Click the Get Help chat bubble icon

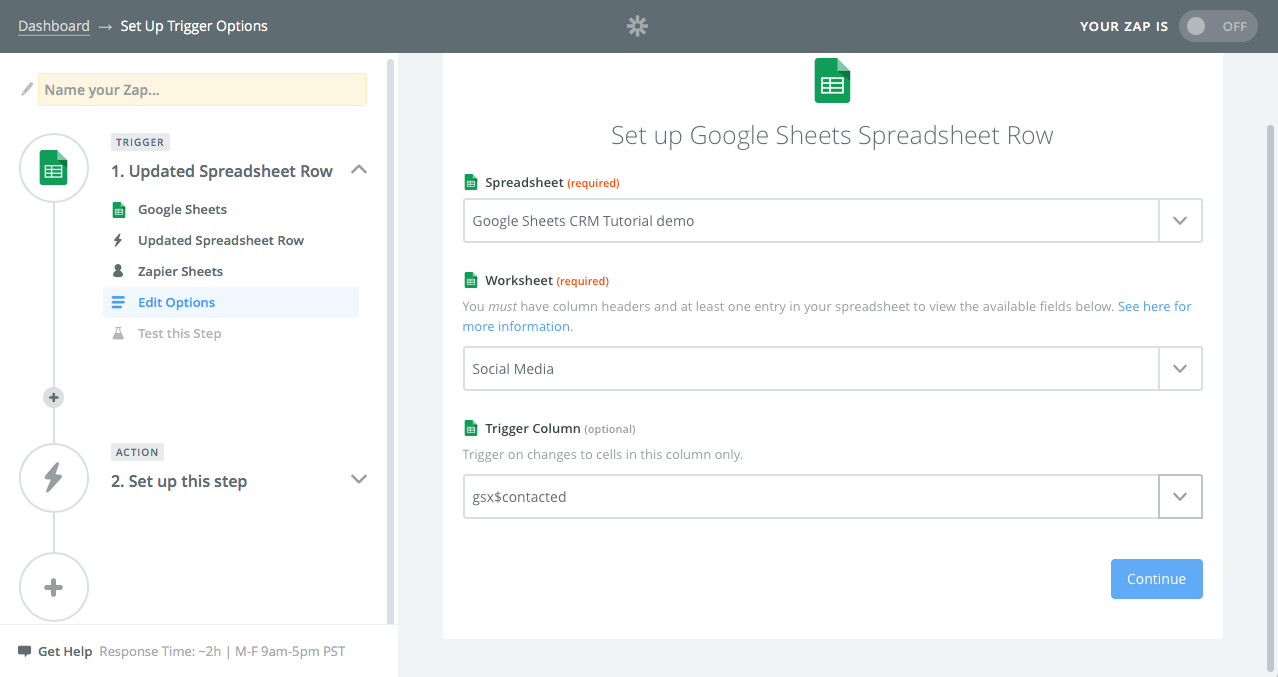click(x=25, y=651)
